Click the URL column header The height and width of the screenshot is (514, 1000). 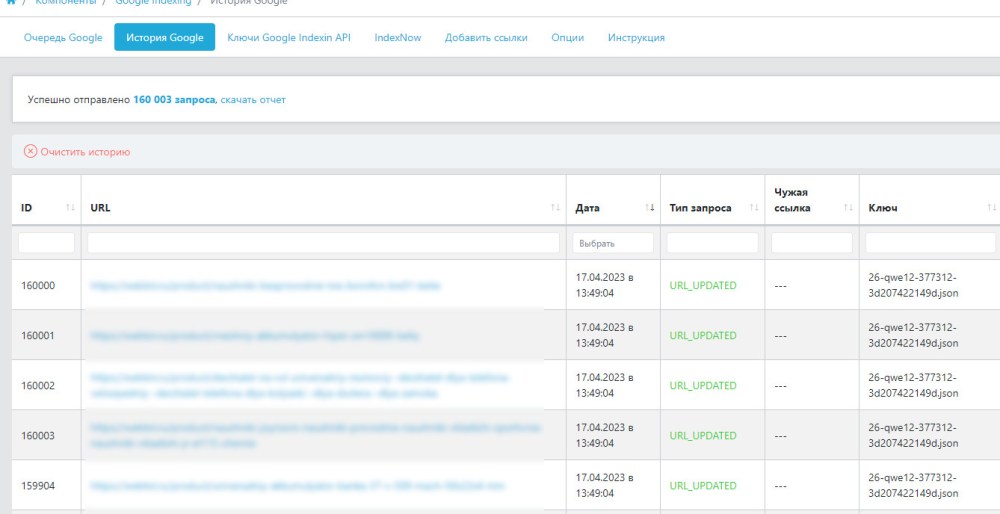[x=100, y=208]
